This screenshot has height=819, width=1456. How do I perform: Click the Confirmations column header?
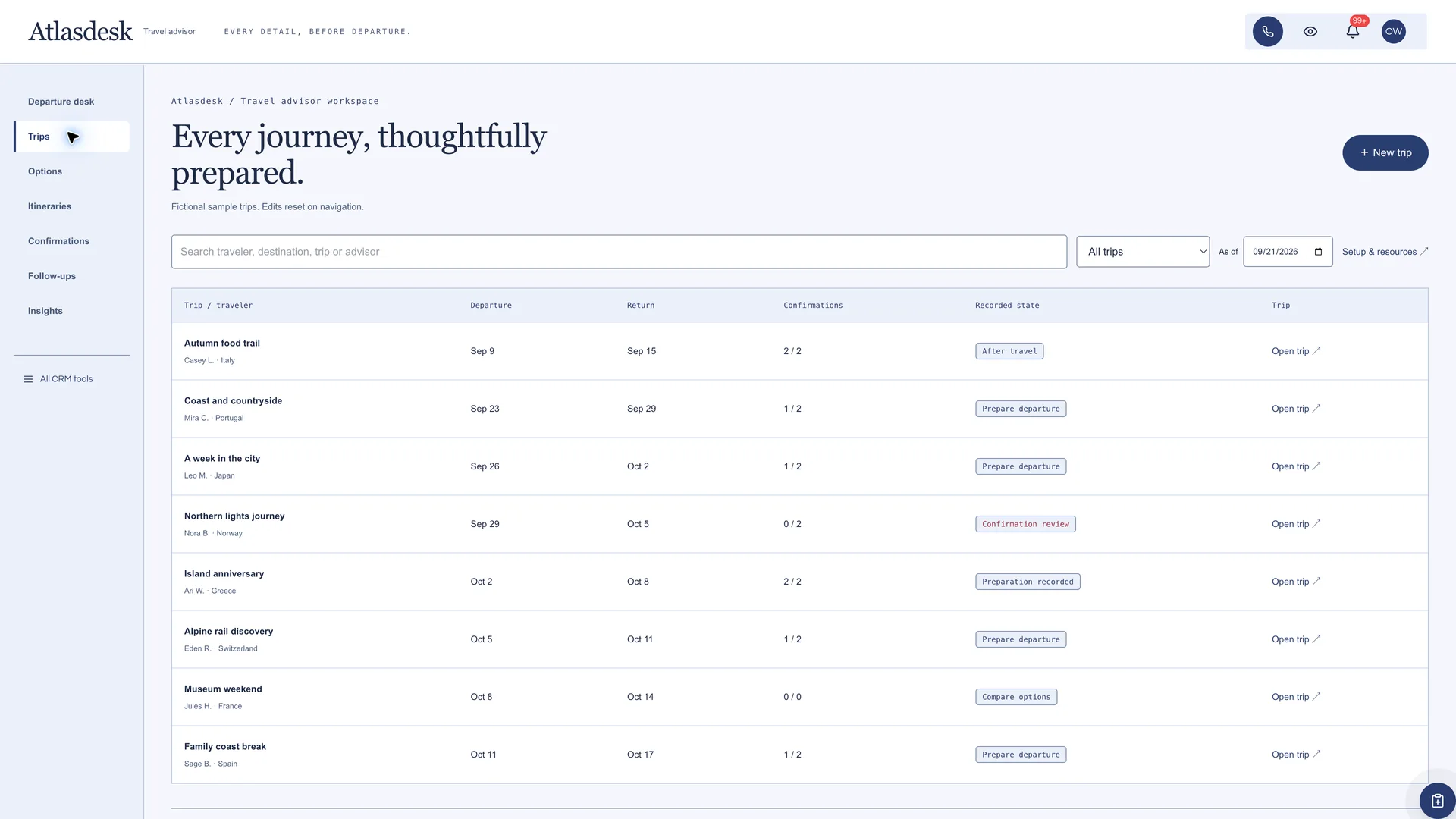click(x=813, y=306)
